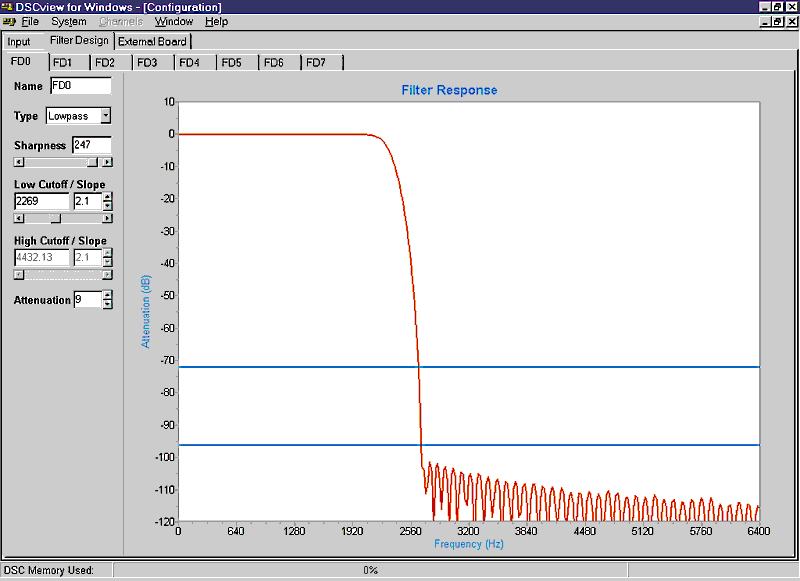This screenshot has width=800, height=581.
Task: Click the Sharpness scrollbar right arrow
Action: 108,162
